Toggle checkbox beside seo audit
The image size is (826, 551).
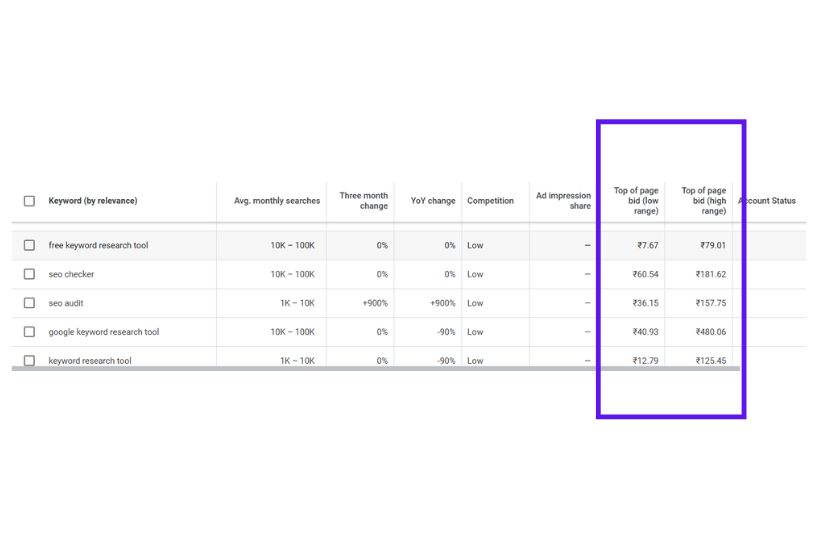30,303
